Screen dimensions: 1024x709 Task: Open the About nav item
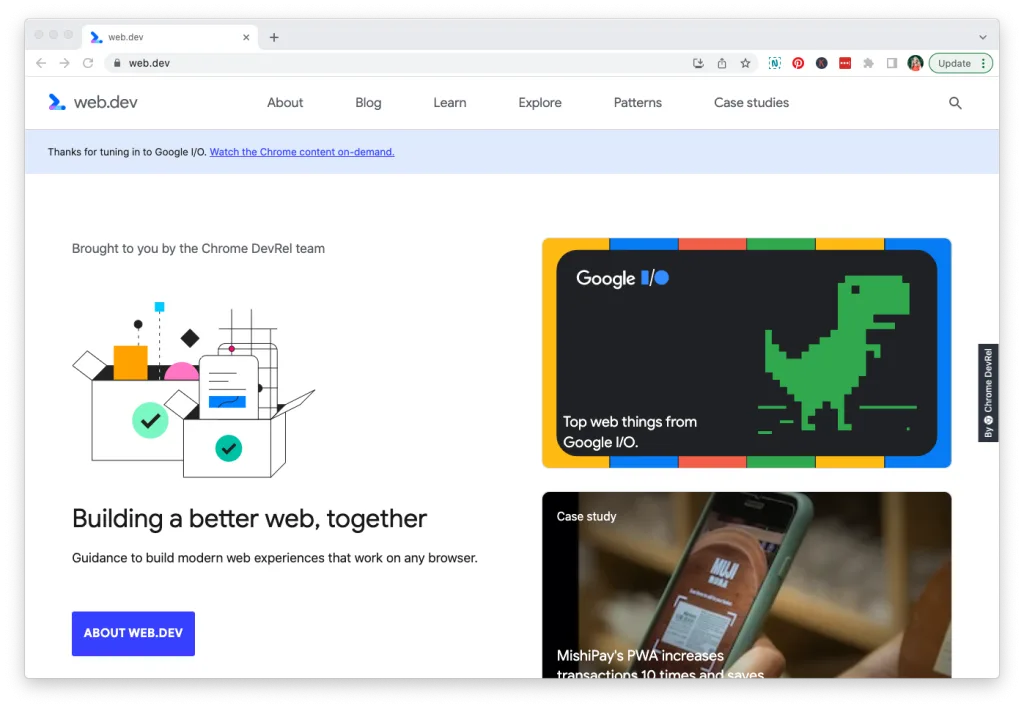285,102
